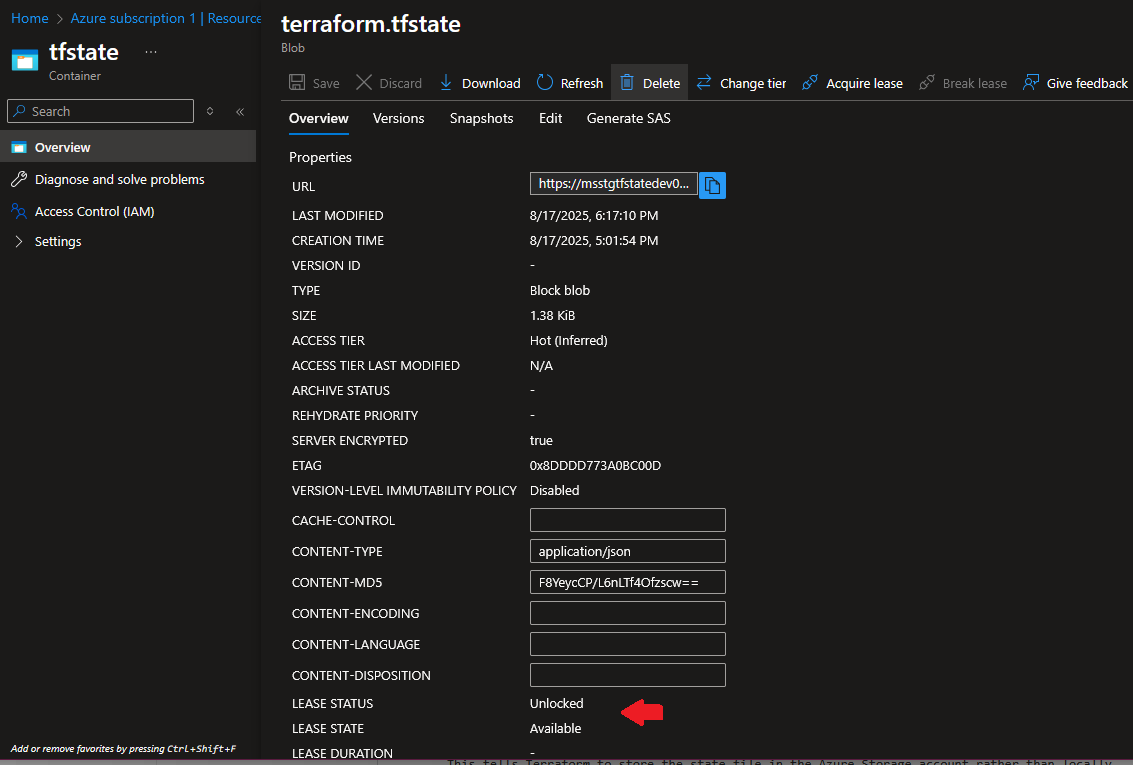Click the '1.38 KiB' size value
The height and width of the screenshot is (765, 1133).
click(x=552, y=316)
